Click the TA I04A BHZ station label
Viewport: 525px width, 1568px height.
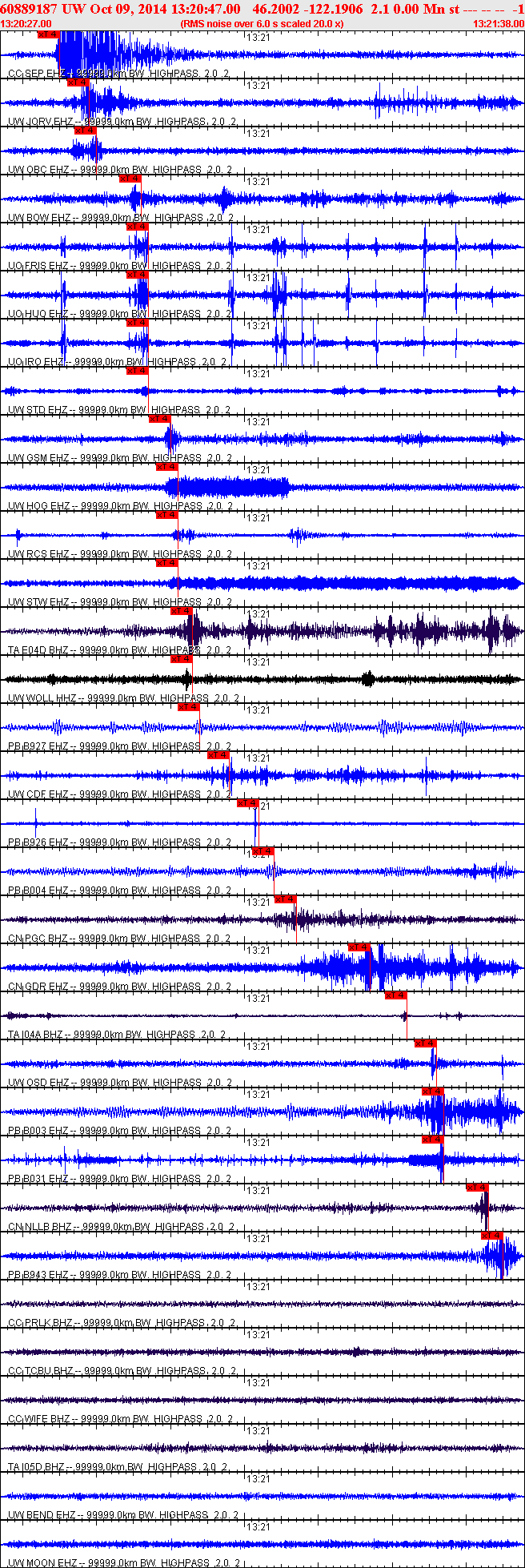[35, 1035]
